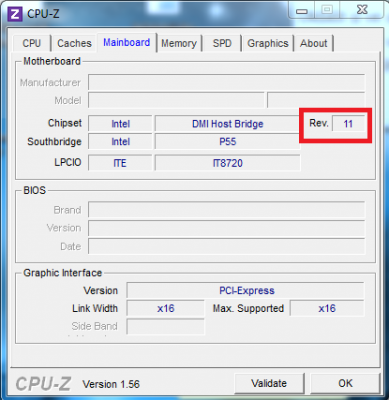Click the Southbridge label
Screen dimensions: 389x400
click(x=54, y=142)
